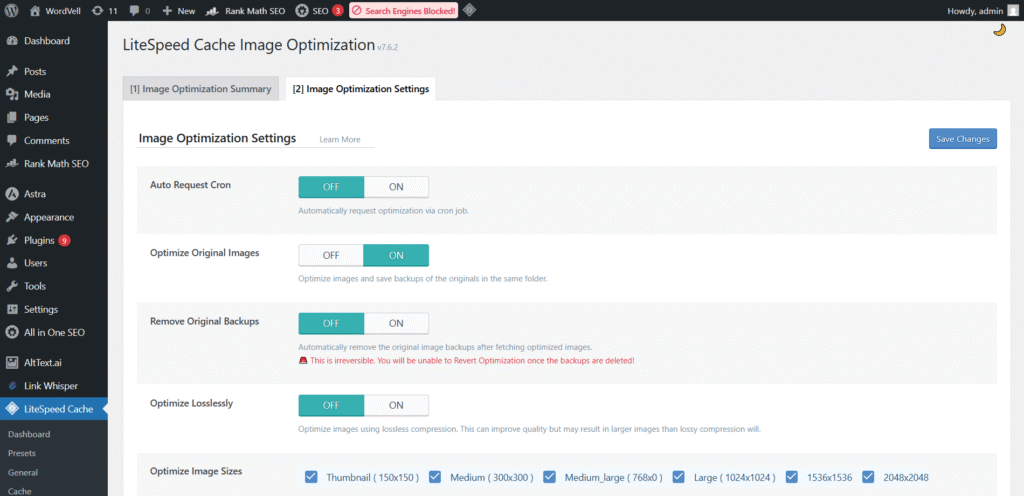Click the LiteSpeed Cache sidebar icon

11,409
